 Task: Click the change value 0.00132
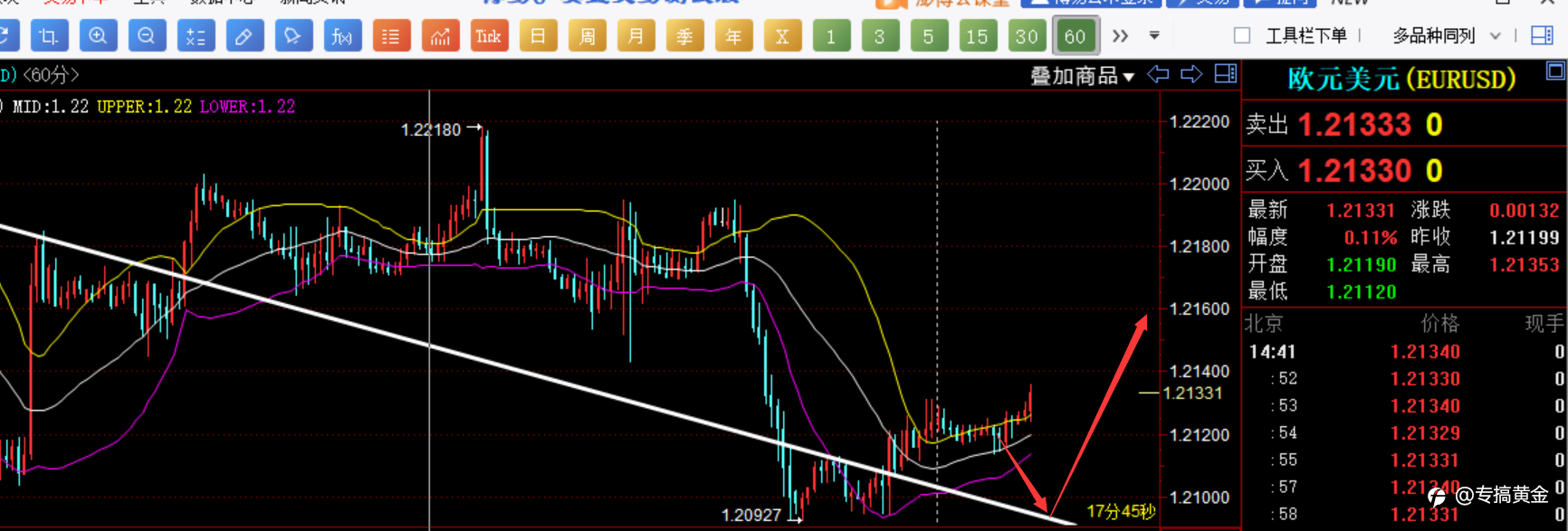[x=1525, y=210]
